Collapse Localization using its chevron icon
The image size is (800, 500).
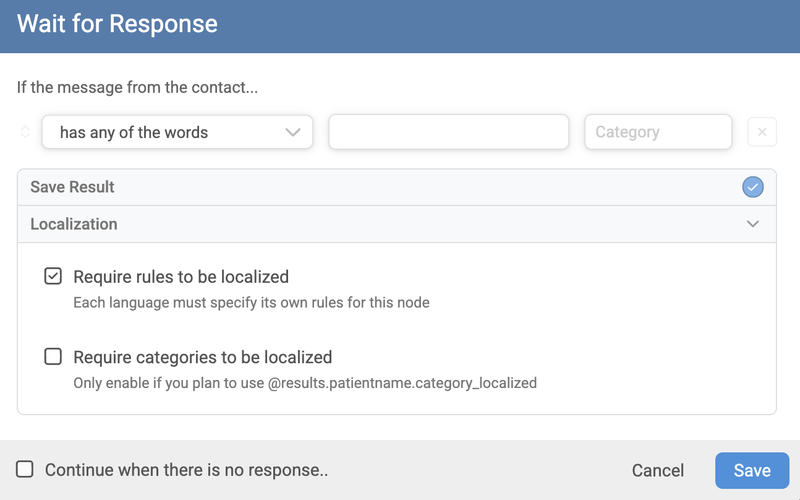(753, 224)
